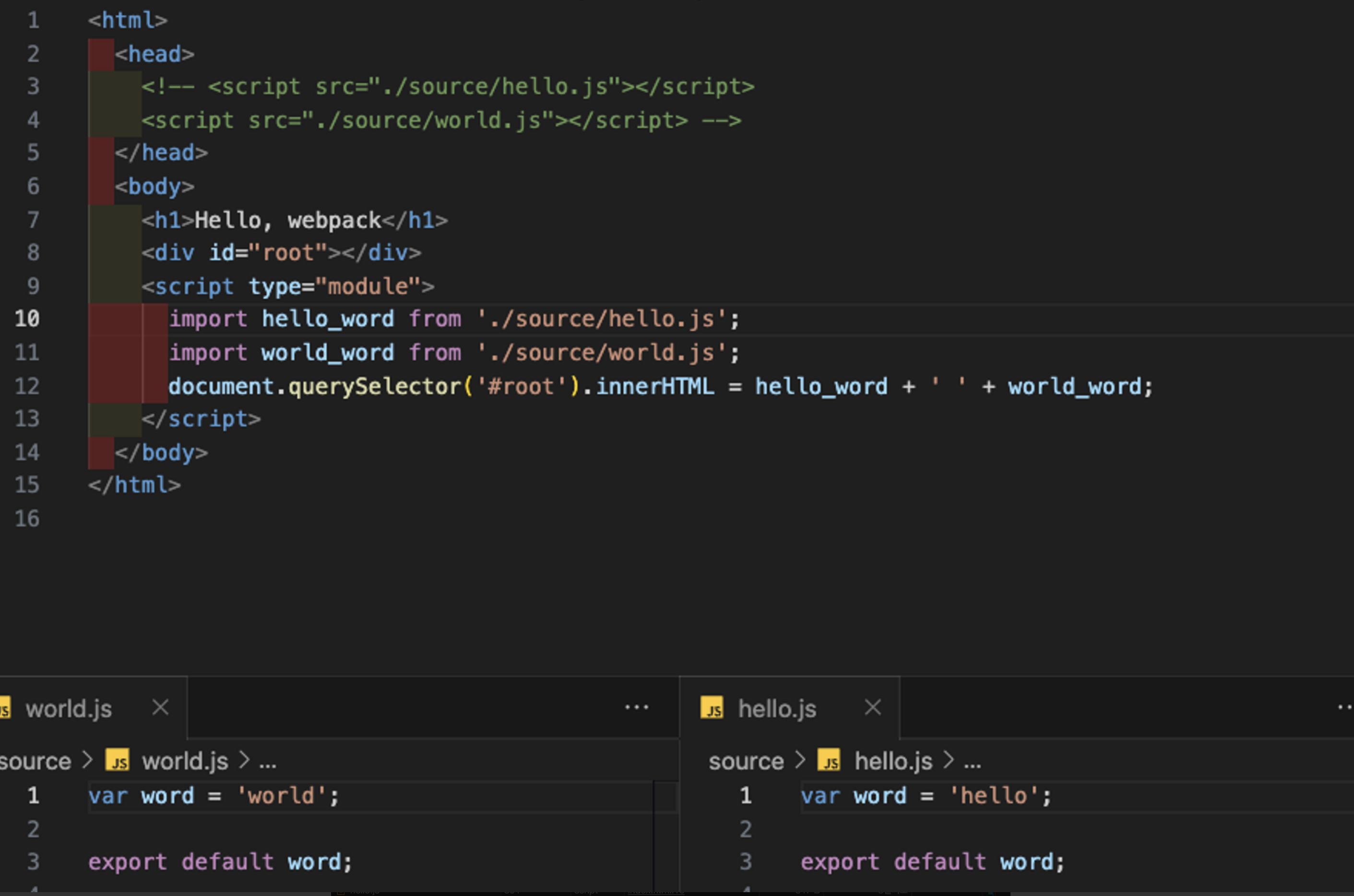Switch to the hello.js tab
This screenshot has width=1354, height=896.
click(x=776, y=708)
